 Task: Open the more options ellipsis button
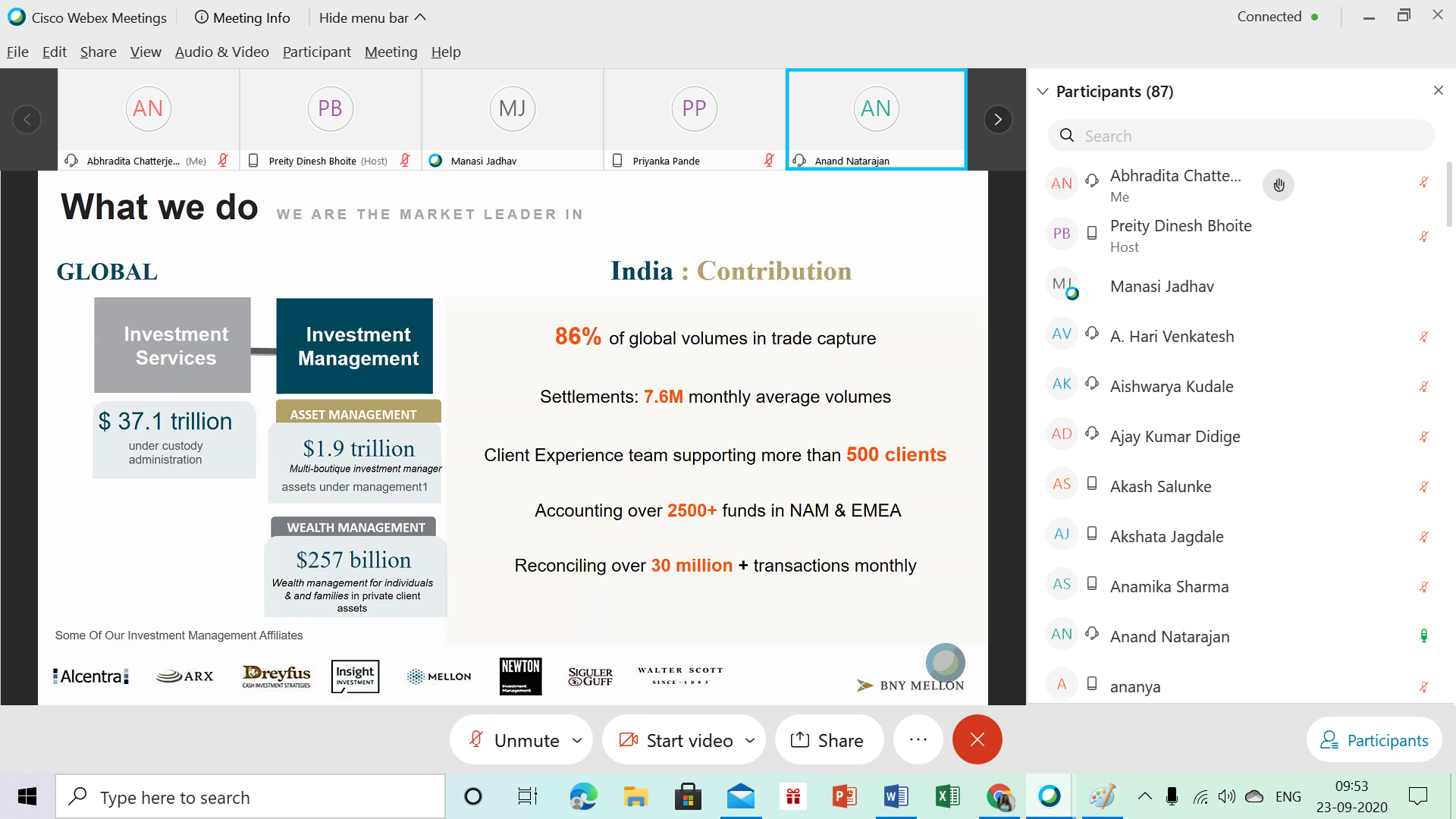tap(918, 739)
